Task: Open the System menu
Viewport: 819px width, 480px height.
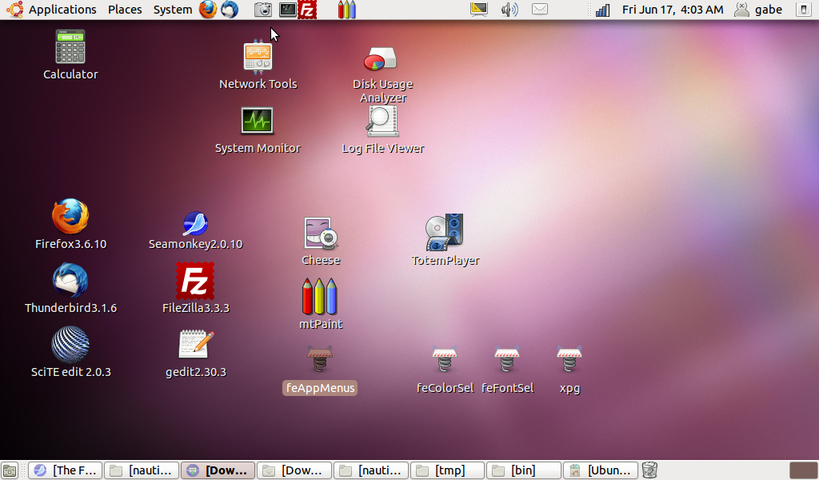Action: [172, 9]
